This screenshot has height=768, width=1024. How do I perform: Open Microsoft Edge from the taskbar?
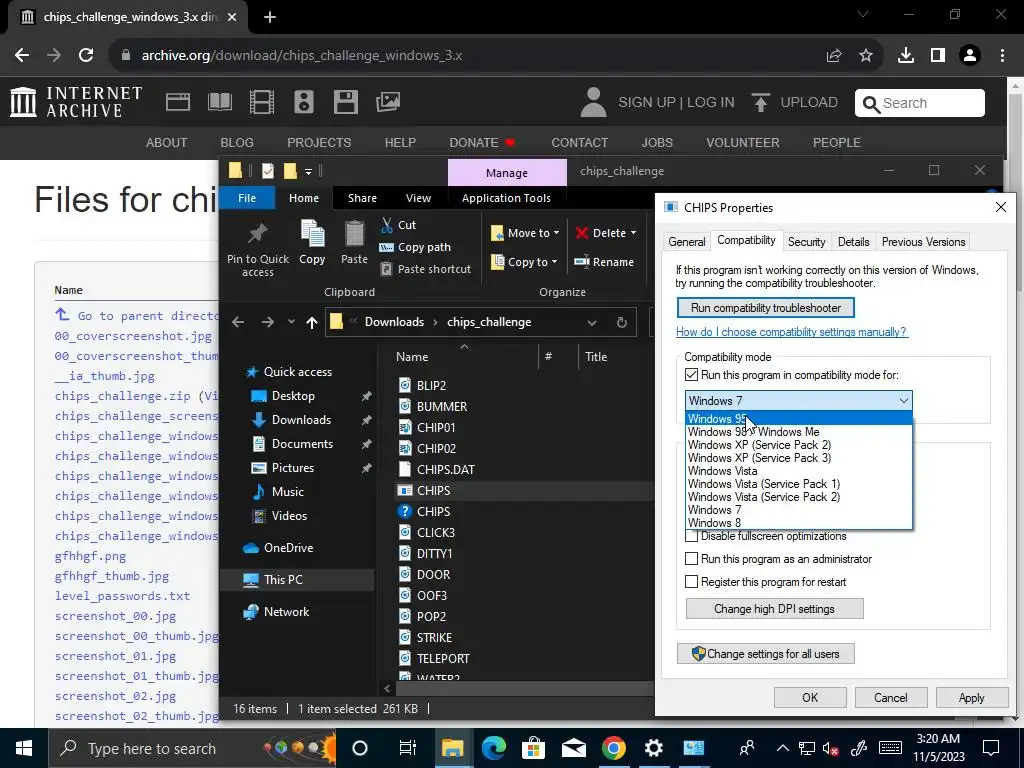(494, 748)
